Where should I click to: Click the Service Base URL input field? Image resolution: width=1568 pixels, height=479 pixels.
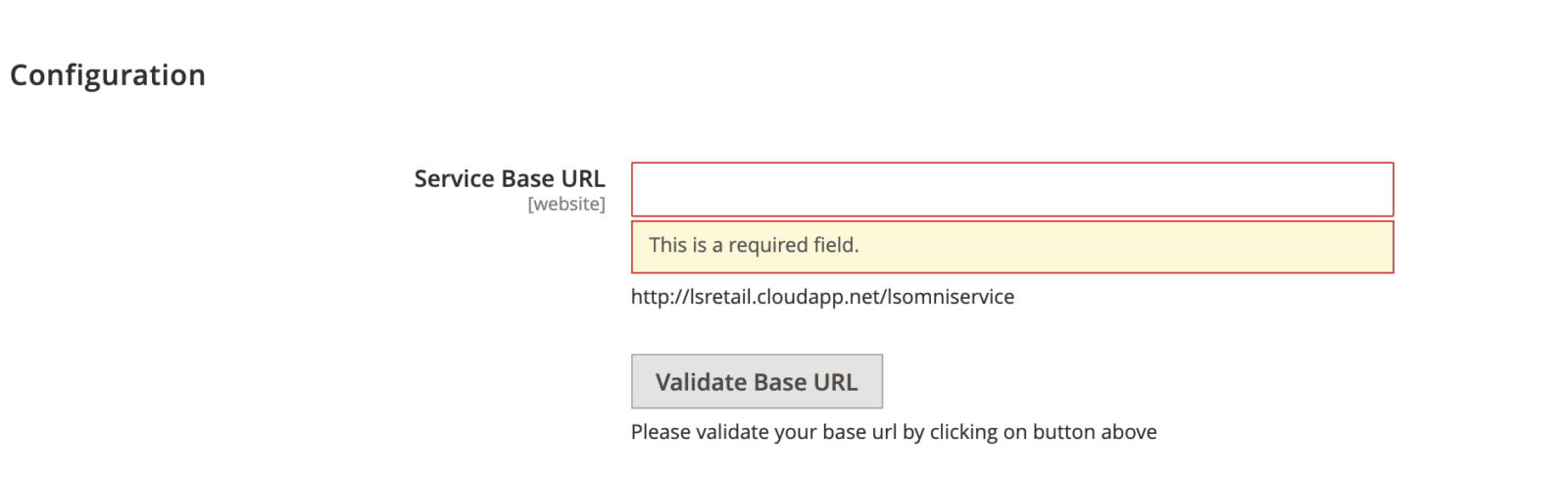click(x=1011, y=189)
